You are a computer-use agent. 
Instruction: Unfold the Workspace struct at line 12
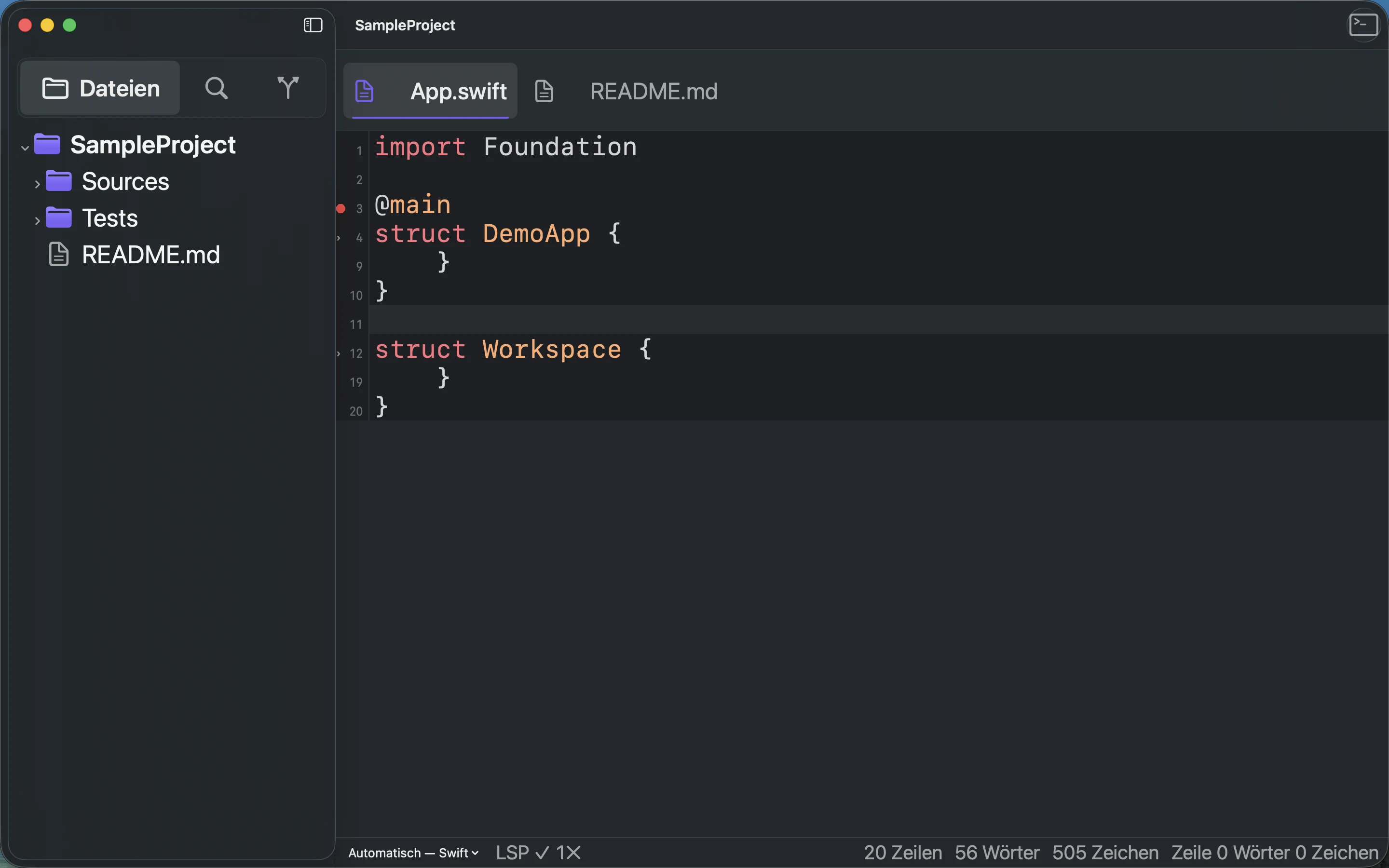click(339, 353)
